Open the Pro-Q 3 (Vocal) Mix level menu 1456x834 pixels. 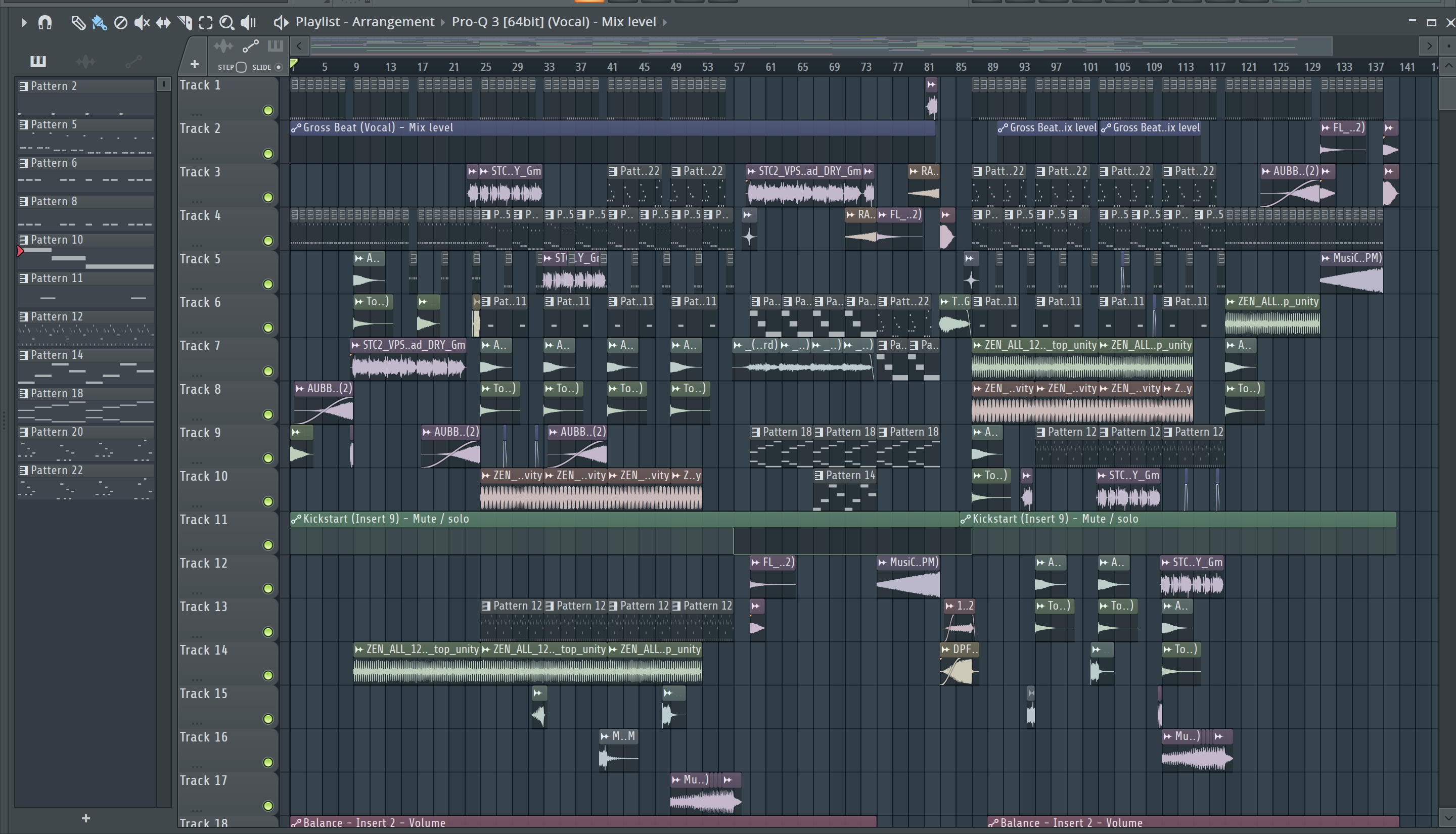click(553, 22)
